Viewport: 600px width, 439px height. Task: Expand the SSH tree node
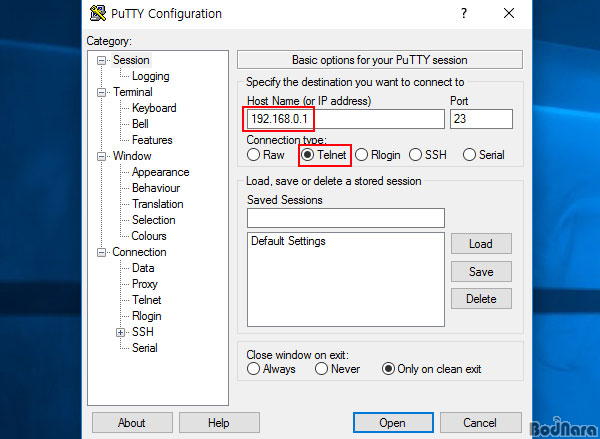click(121, 332)
